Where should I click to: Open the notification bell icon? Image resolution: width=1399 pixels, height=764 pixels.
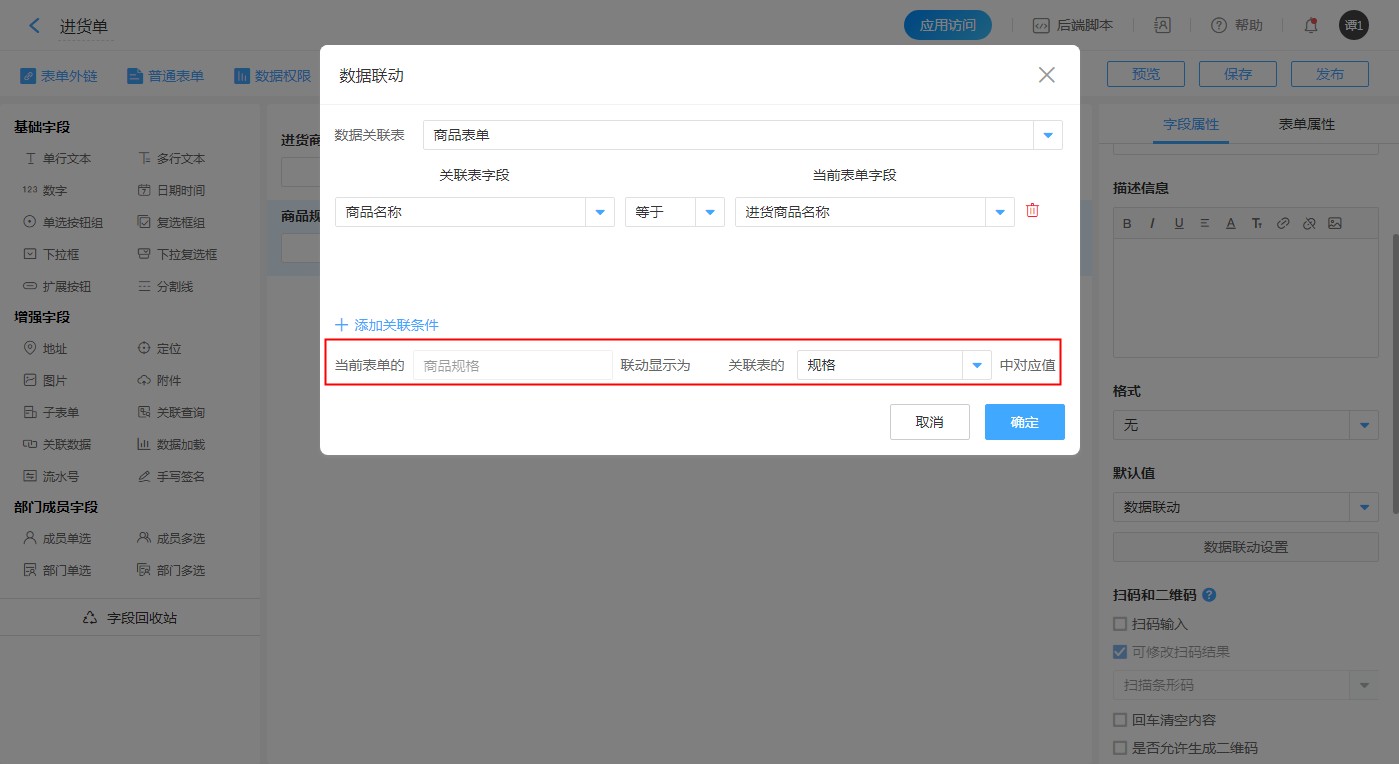1311,26
